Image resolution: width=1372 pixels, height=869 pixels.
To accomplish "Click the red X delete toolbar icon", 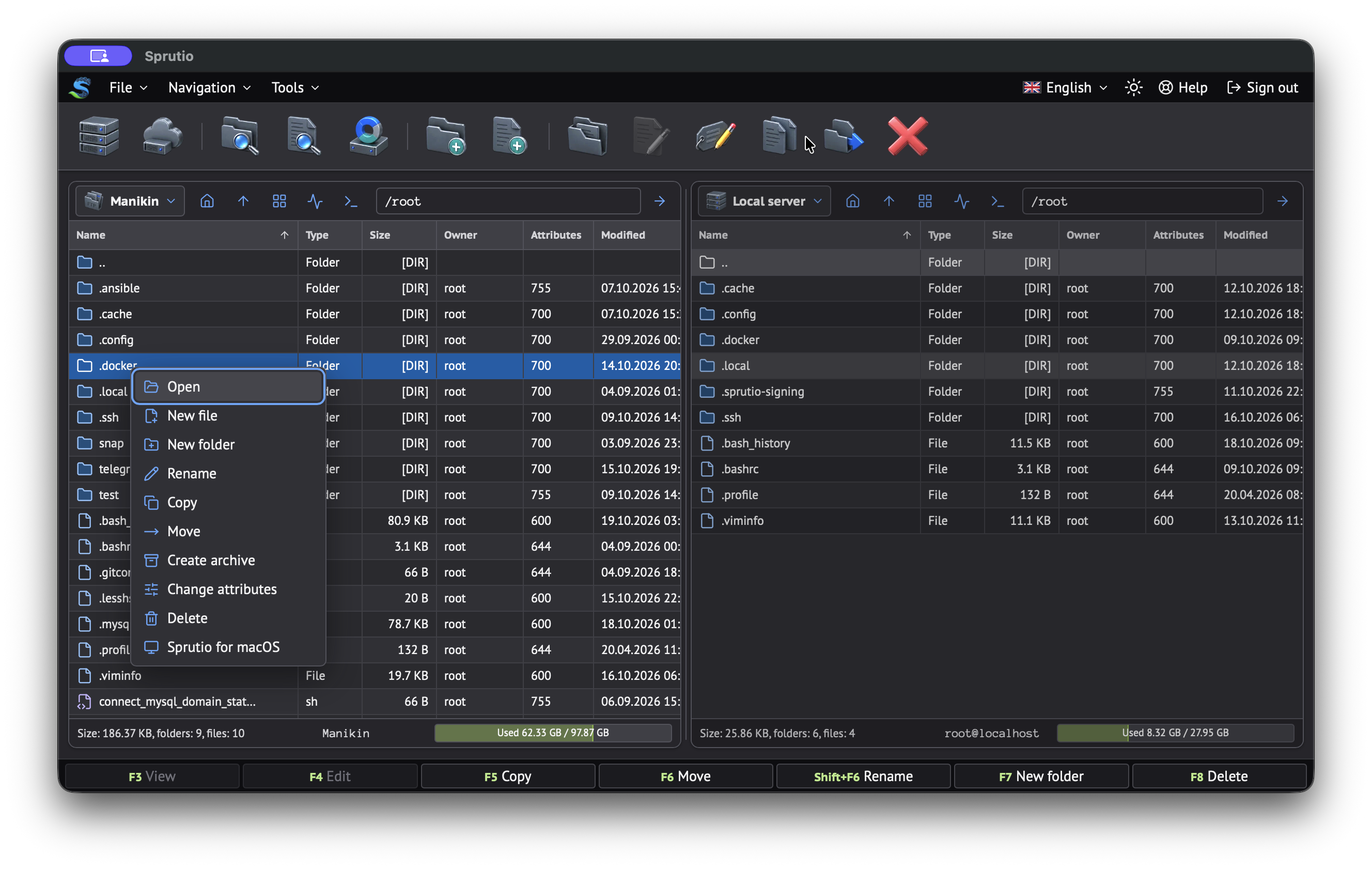I will coord(908,136).
